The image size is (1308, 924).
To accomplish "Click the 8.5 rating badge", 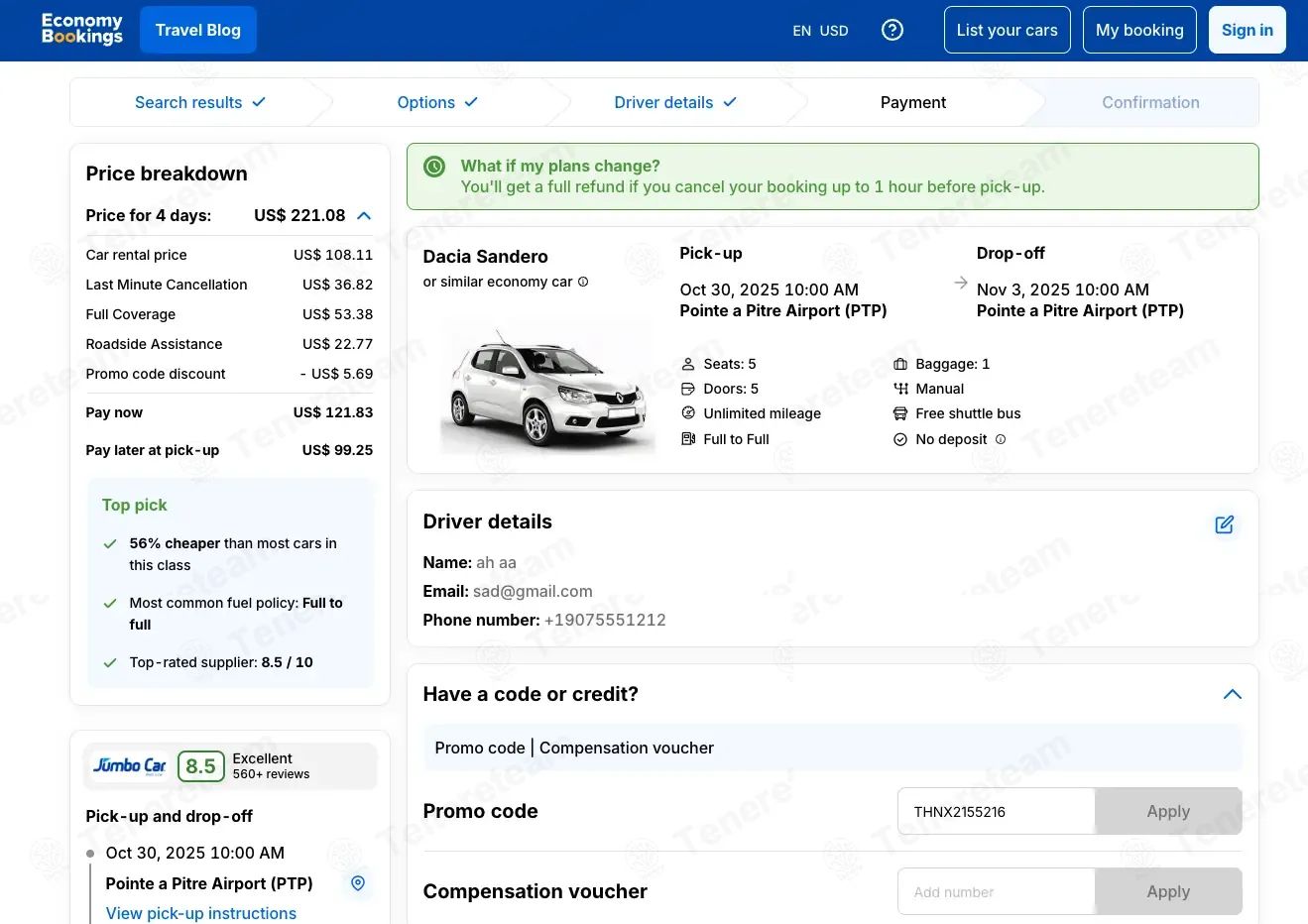I will click(201, 766).
